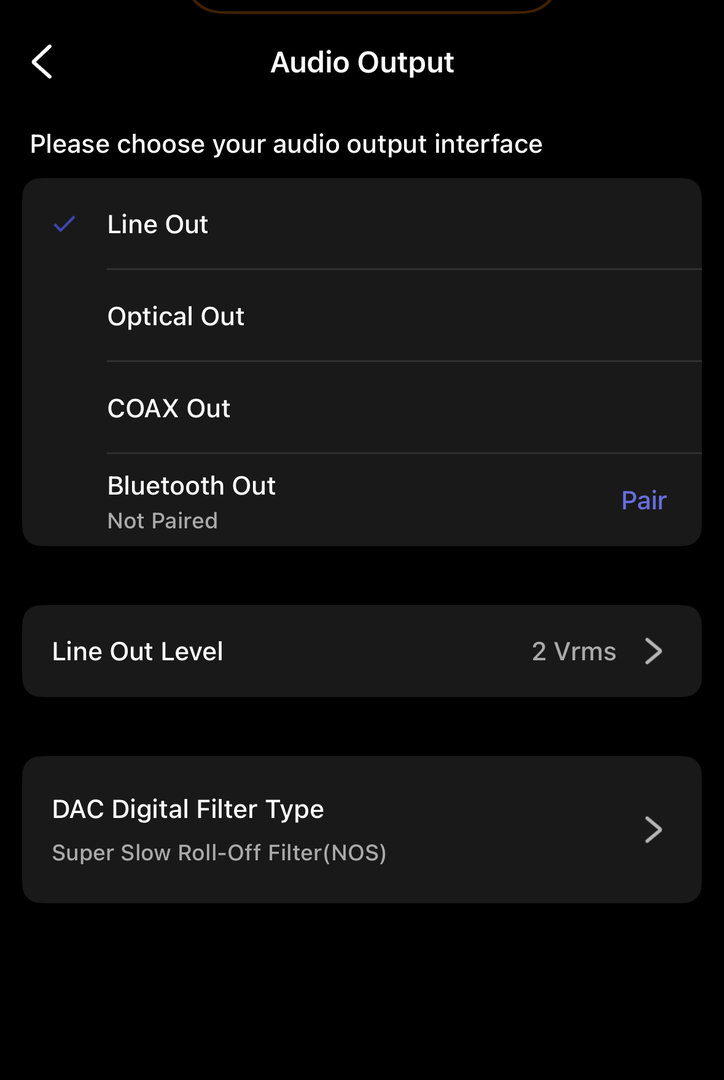Tap the Pair link for Bluetooth
This screenshot has height=1080, width=724.
tap(643, 501)
